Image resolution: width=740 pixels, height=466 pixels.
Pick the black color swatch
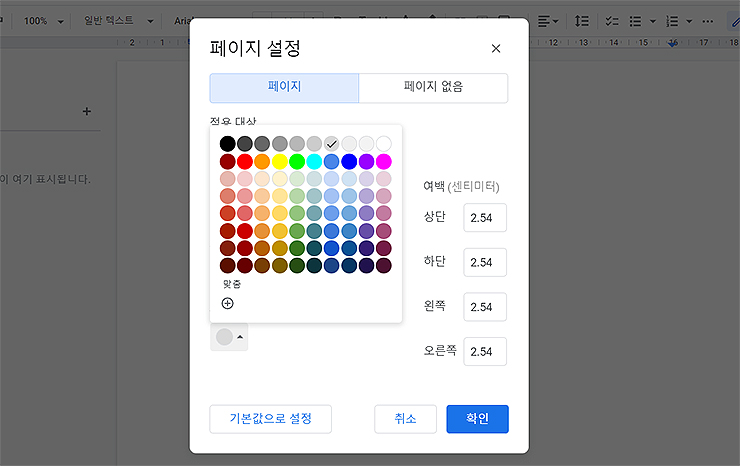227,144
